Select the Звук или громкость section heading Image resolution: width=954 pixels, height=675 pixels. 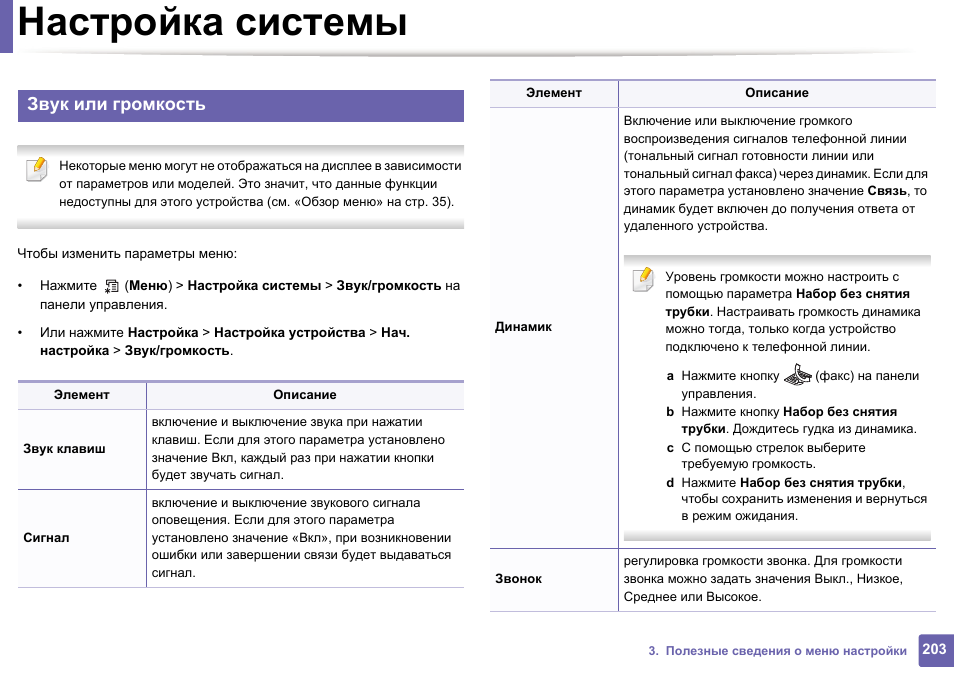[116, 105]
